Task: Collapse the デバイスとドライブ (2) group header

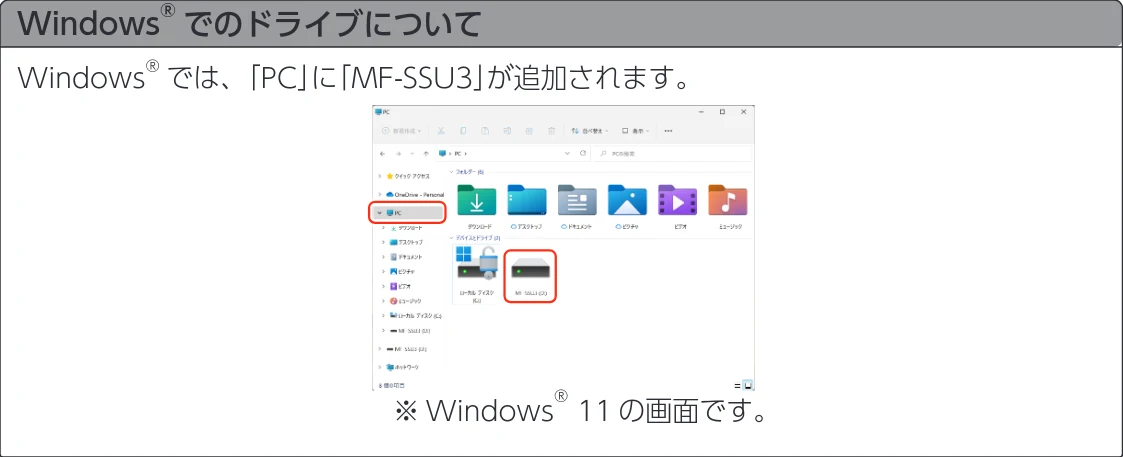Action: pos(452,237)
